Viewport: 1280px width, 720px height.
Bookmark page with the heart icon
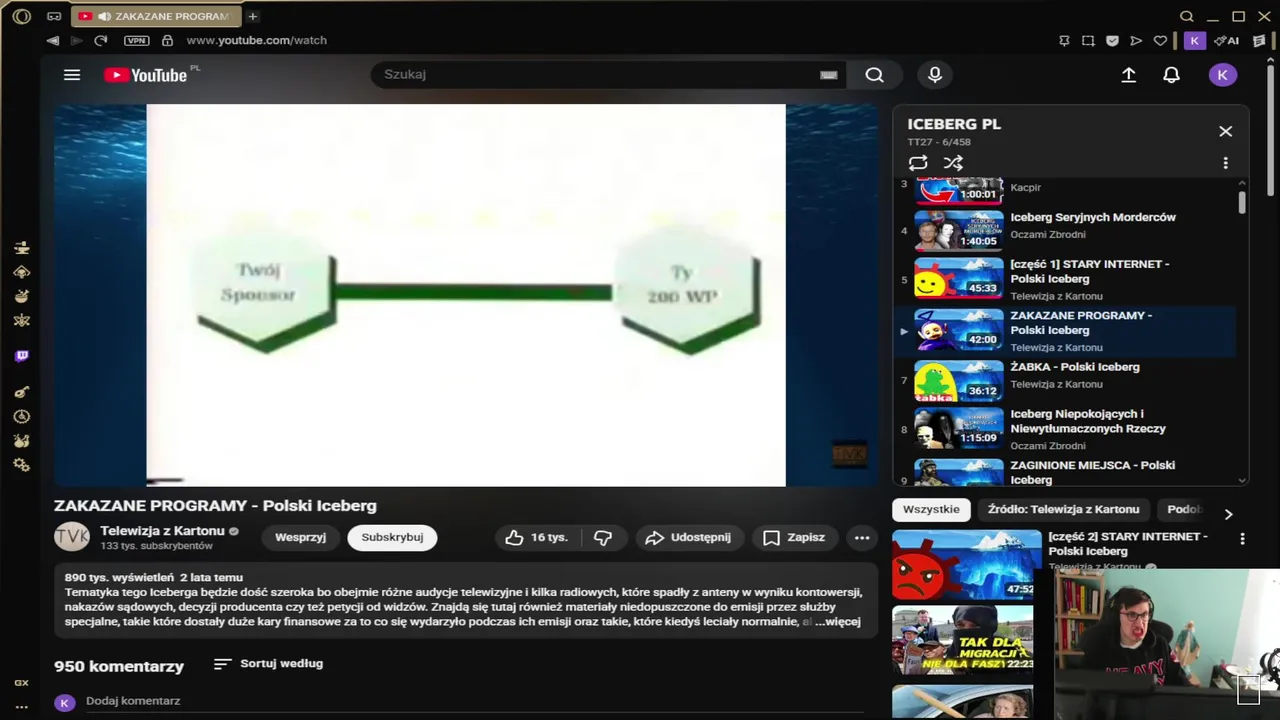1160,41
